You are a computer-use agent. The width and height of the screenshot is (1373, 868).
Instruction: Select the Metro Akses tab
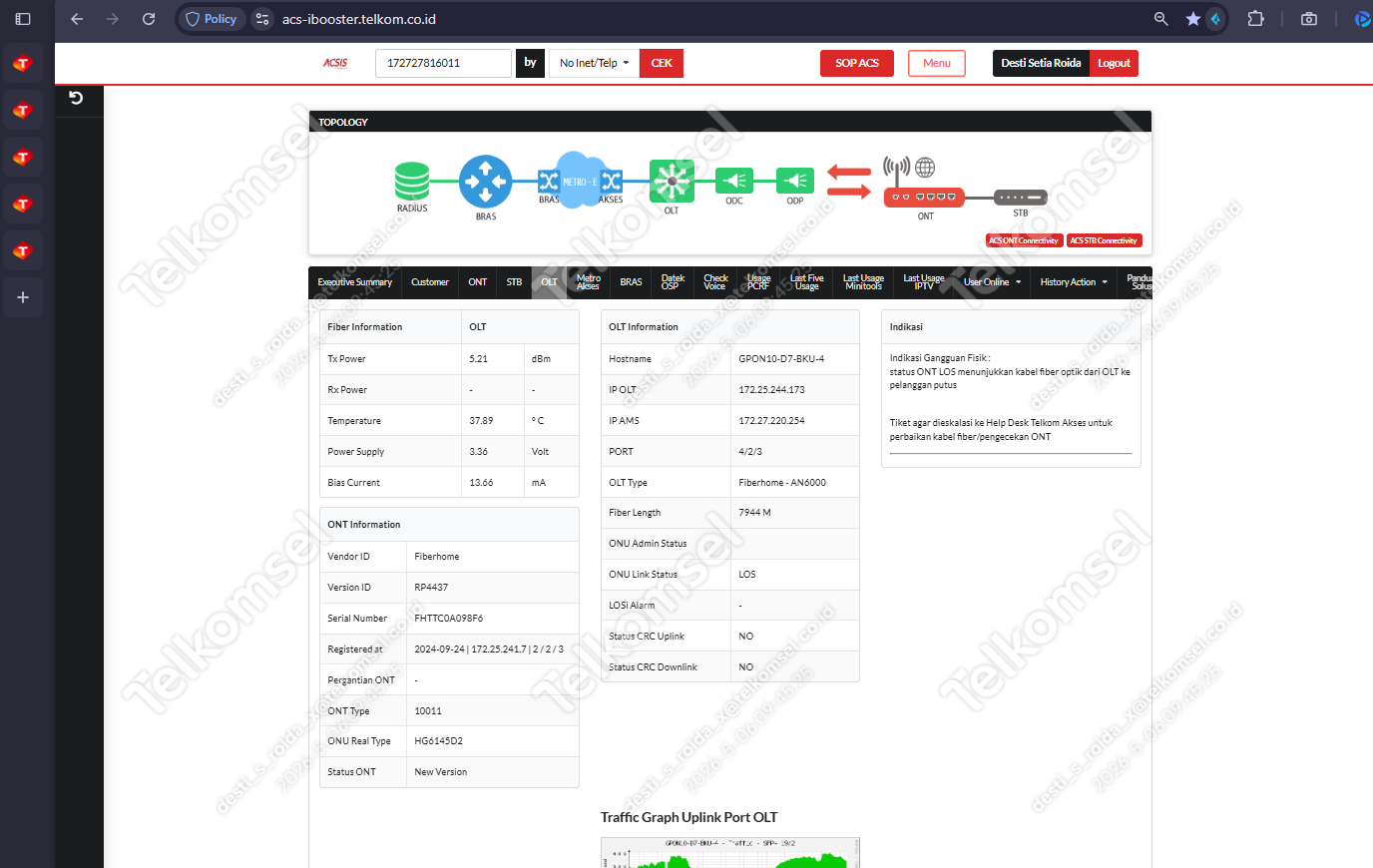click(x=589, y=282)
